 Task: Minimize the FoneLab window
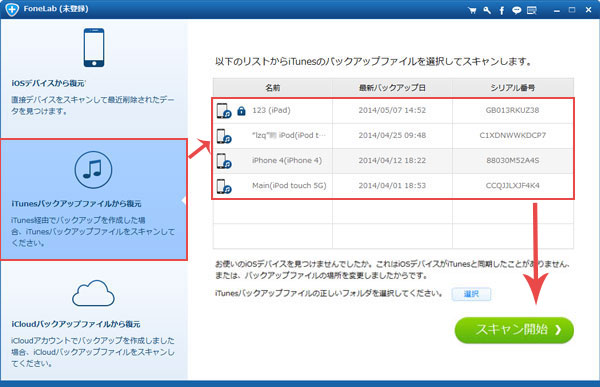[x=557, y=11]
